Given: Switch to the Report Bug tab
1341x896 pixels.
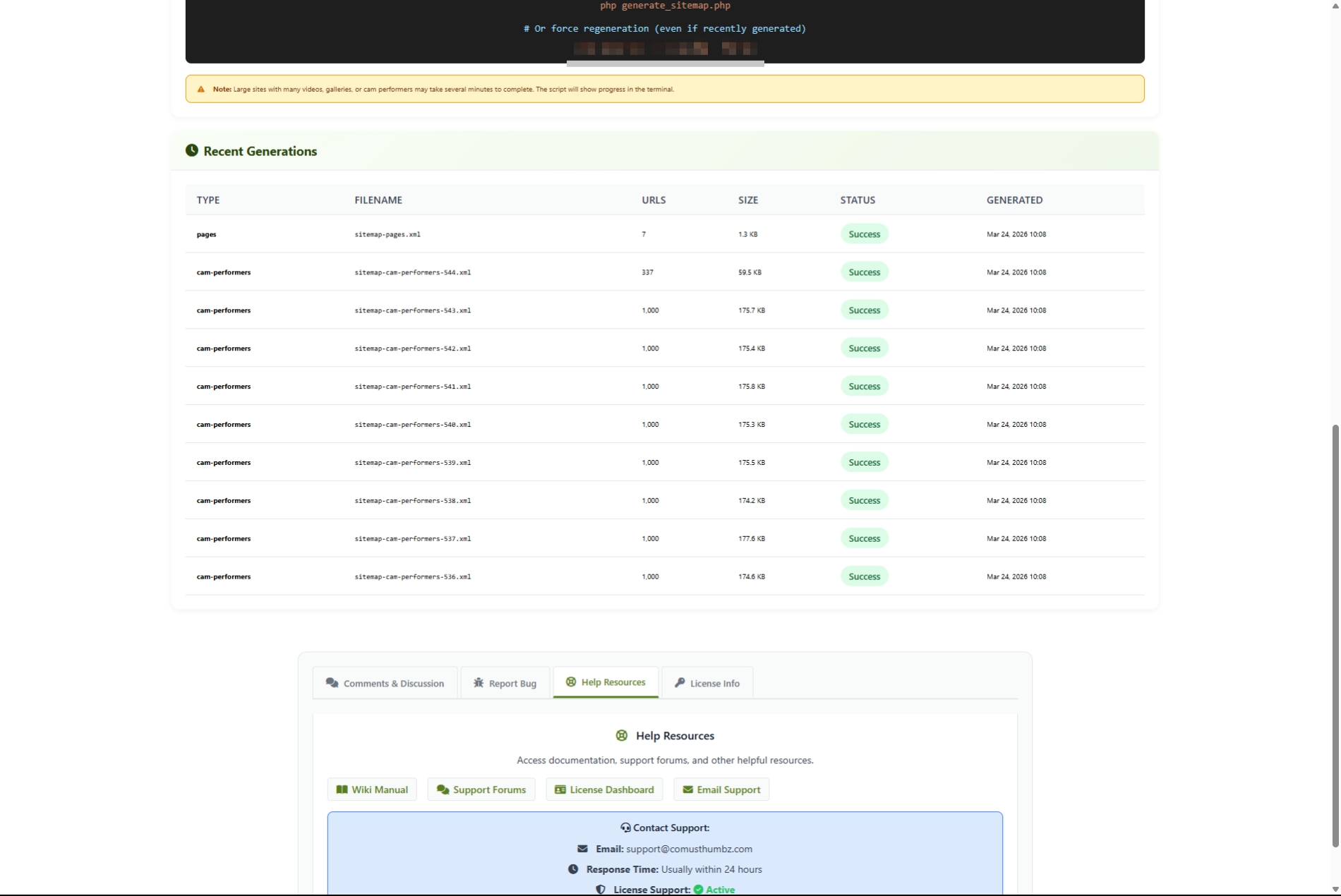Looking at the screenshot, I should pos(505,683).
